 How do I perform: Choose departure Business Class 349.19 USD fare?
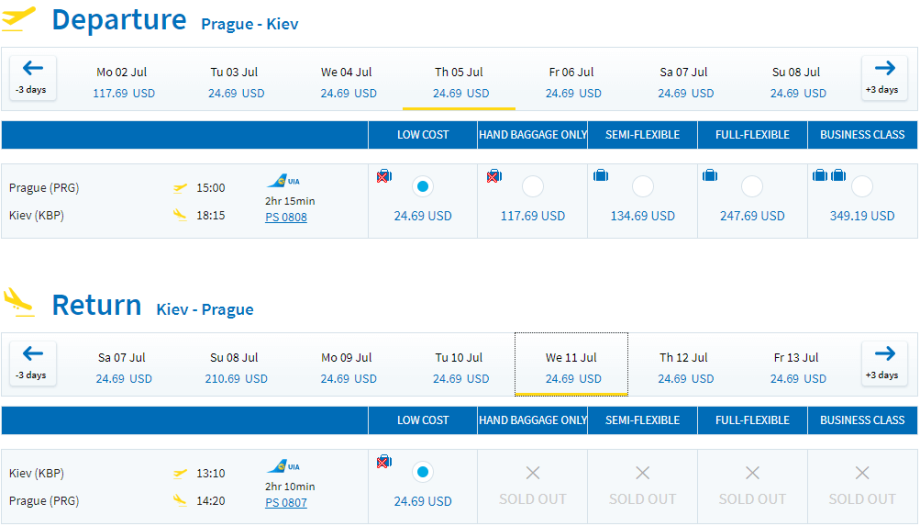point(862,187)
